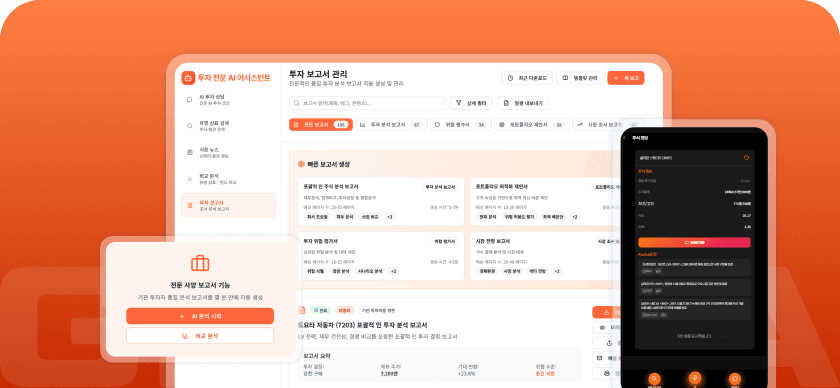Image resolution: width=840 pixels, height=388 pixels.
Task: Click the red confidential badge on report
Action: point(344,310)
